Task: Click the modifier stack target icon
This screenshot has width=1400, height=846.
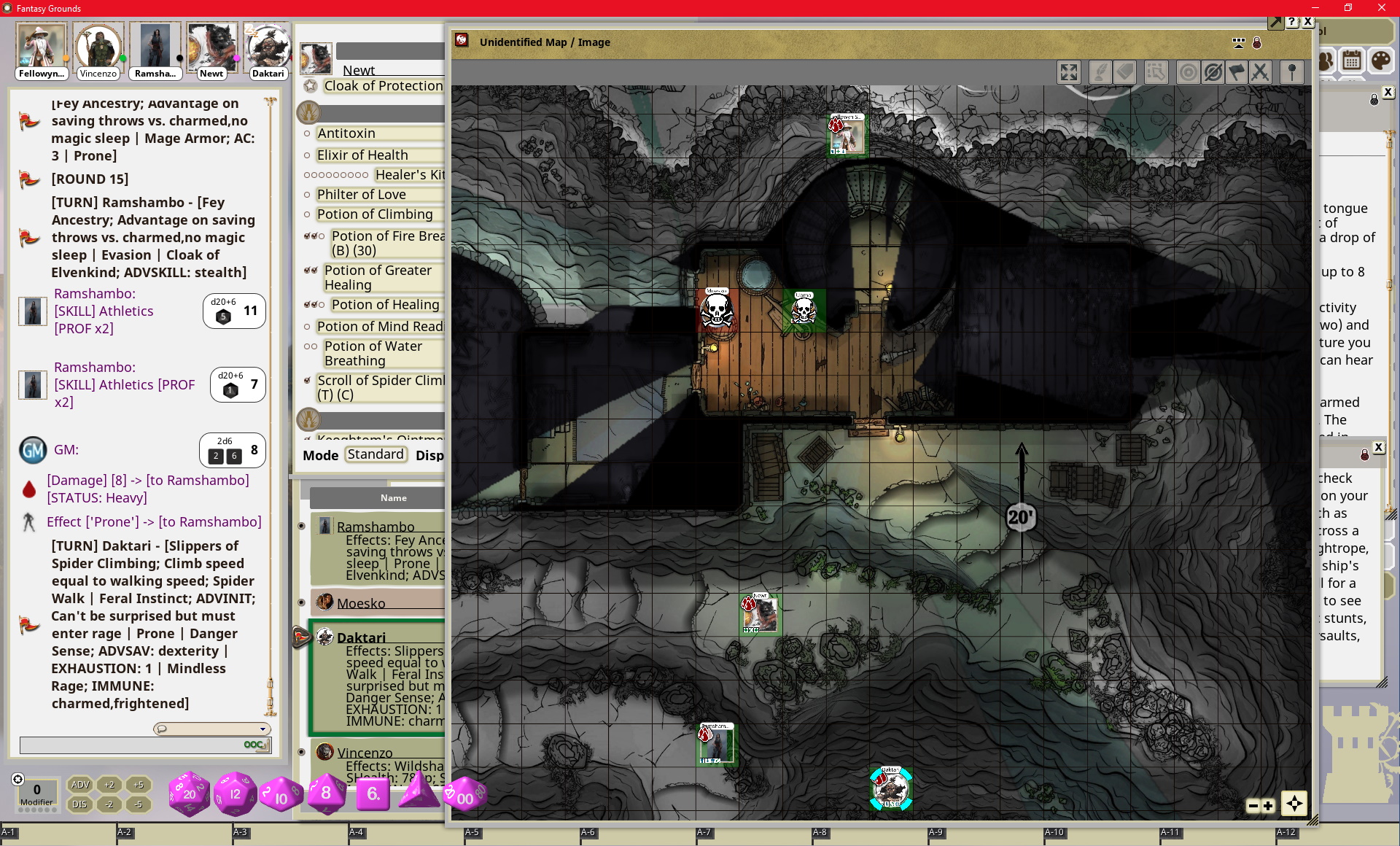Action: tap(18, 779)
